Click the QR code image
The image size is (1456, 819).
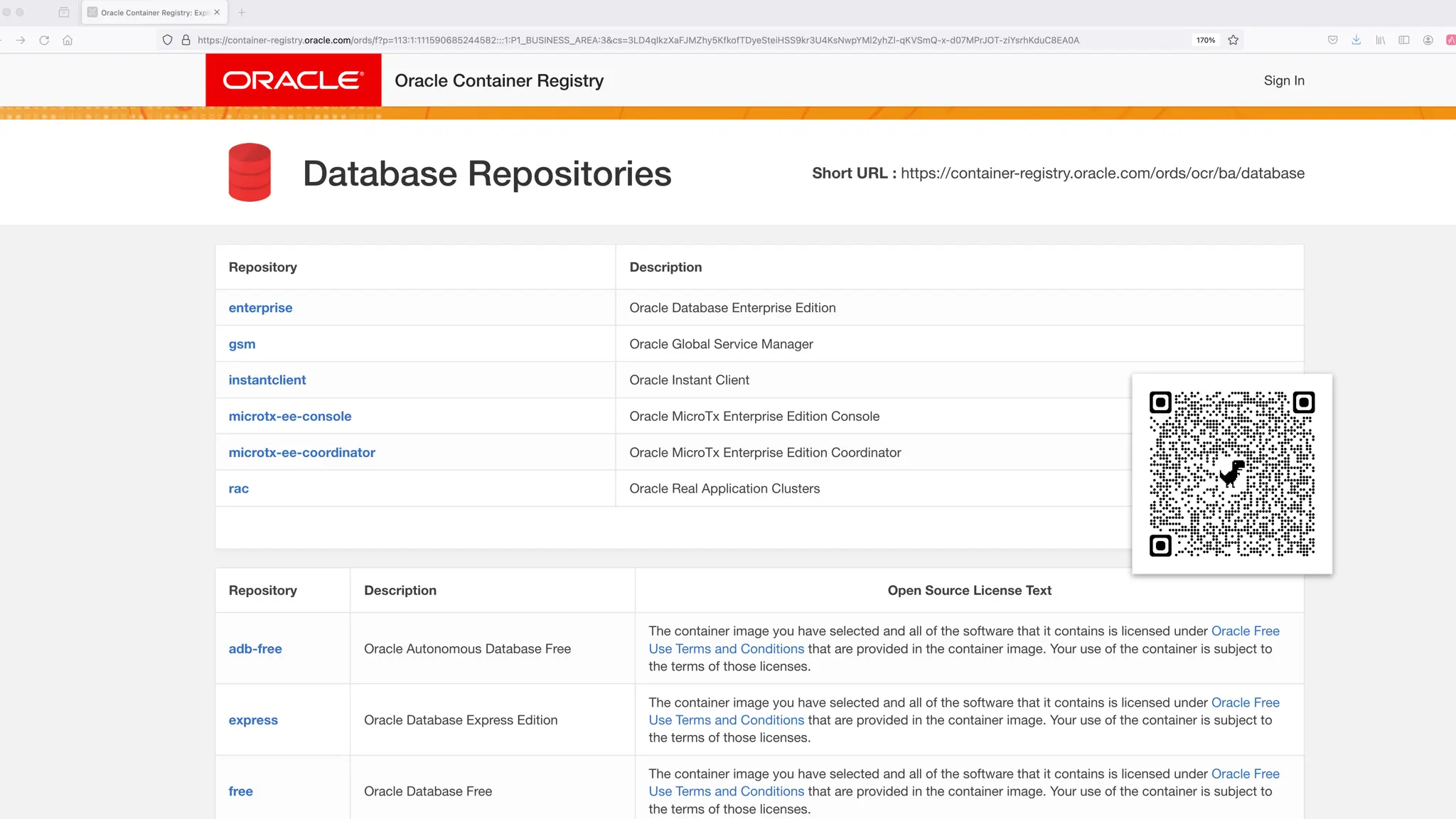(1232, 473)
